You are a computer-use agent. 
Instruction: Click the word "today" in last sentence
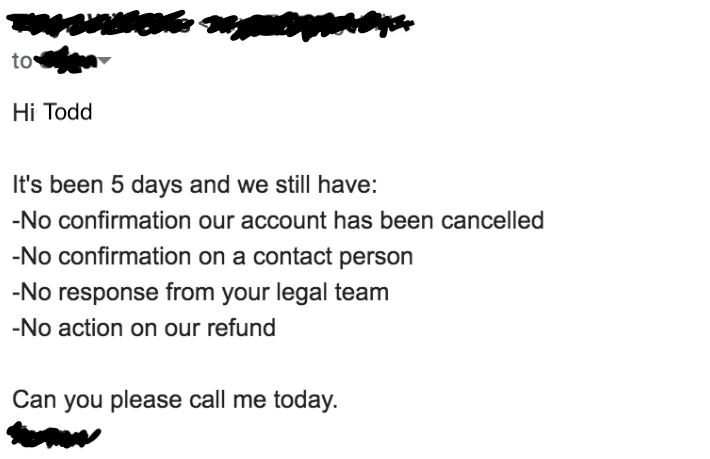coord(307,401)
